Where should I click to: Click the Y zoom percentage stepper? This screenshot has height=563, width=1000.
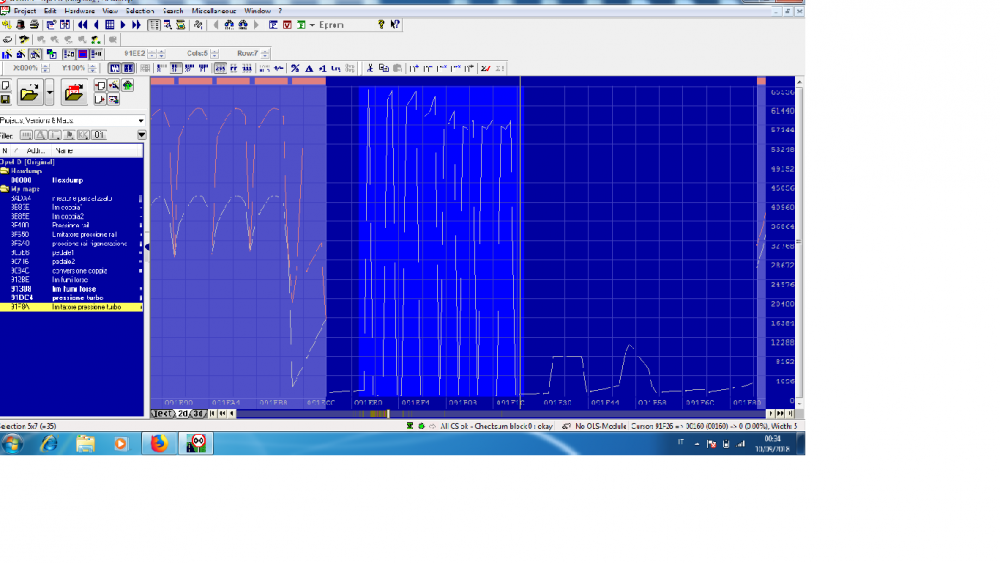pyautogui.click(x=92, y=68)
